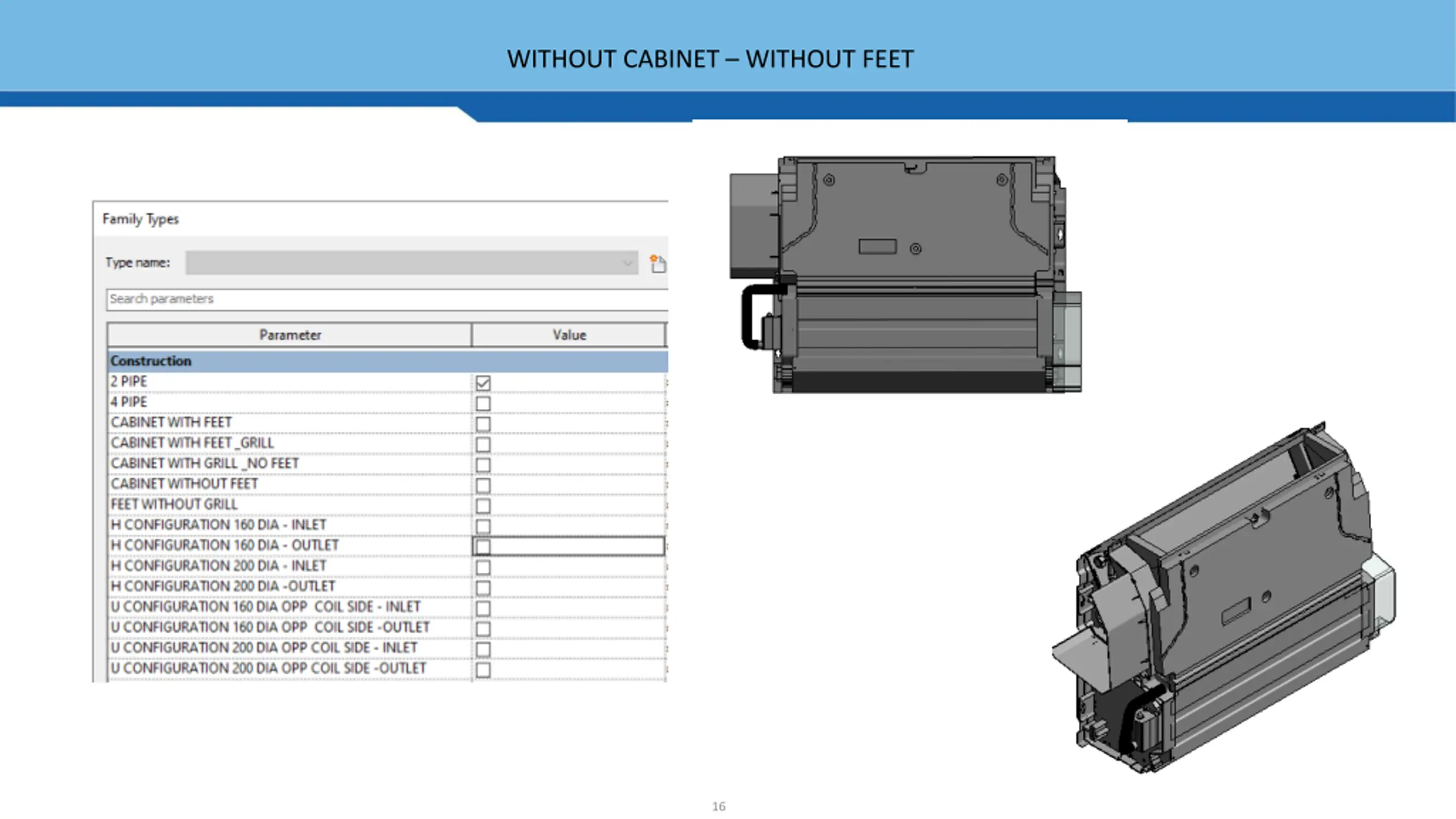Click the Parameter column header
The width and height of the screenshot is (1456, 819).
click(x=289, y=335)
